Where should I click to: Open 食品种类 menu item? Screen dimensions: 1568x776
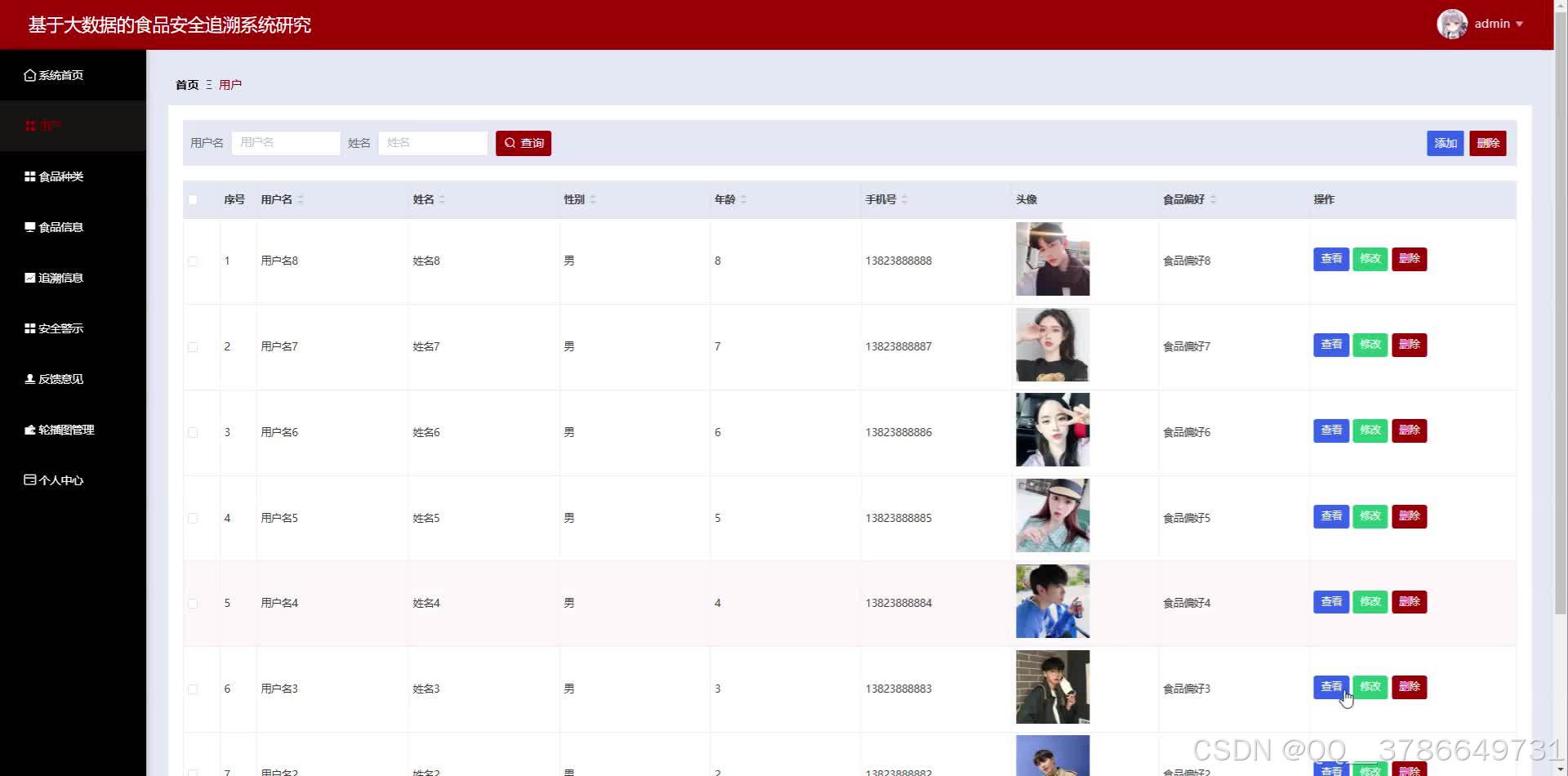(x=73, y=176)
